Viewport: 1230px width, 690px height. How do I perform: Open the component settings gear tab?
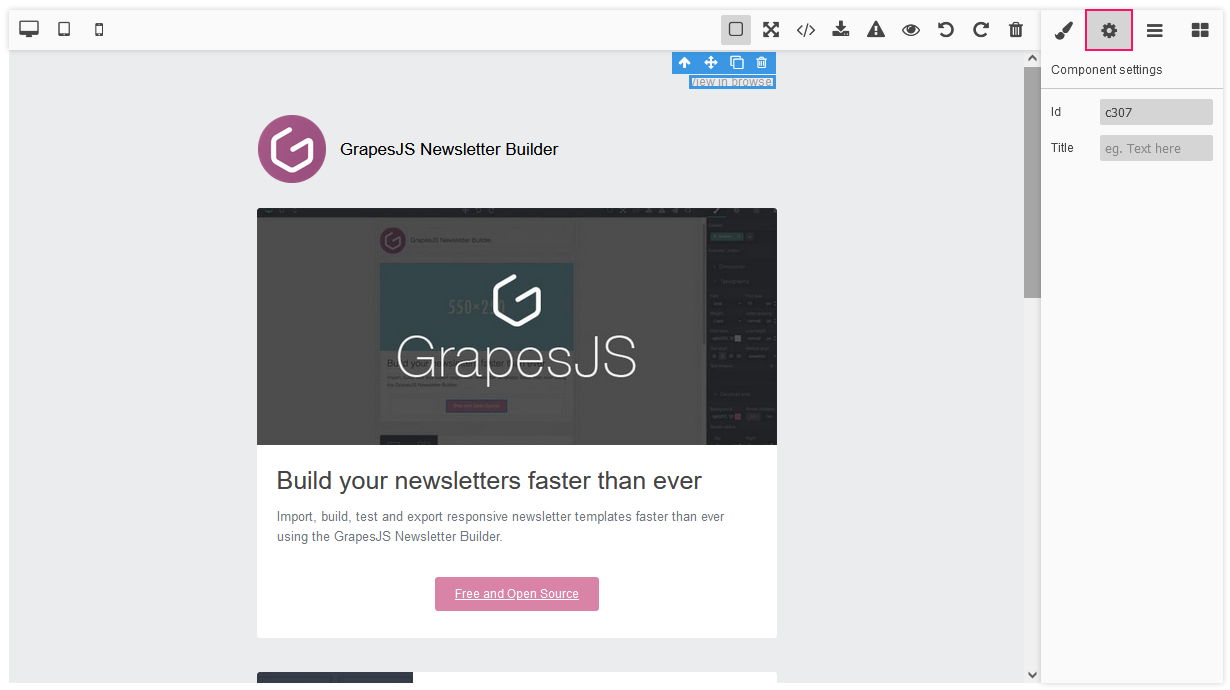1109,31
